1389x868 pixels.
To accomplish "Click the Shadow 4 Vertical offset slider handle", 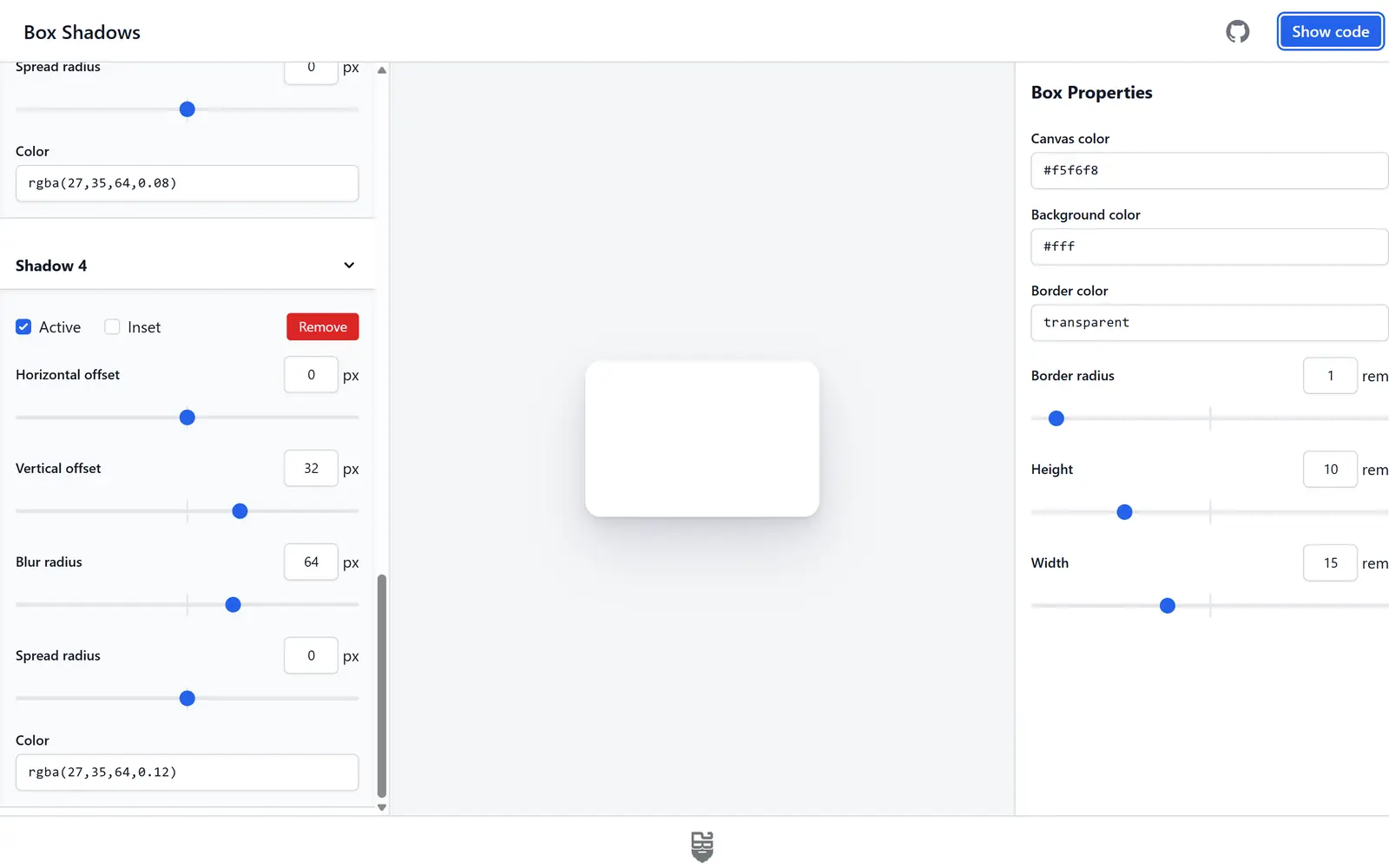I will [x=240, y=511].
